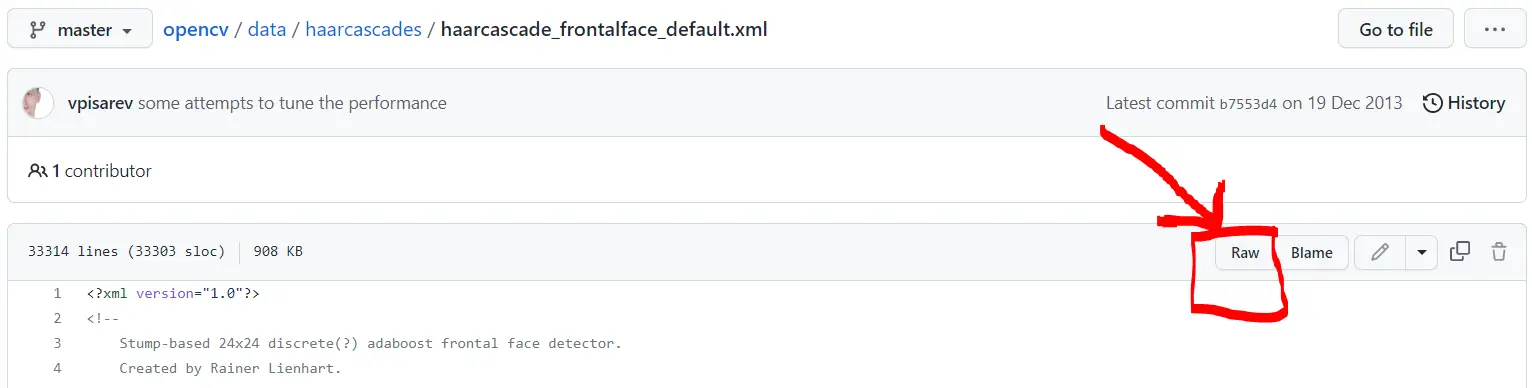
Task: Select line number 1 in the code view
Action: [58, 294]
